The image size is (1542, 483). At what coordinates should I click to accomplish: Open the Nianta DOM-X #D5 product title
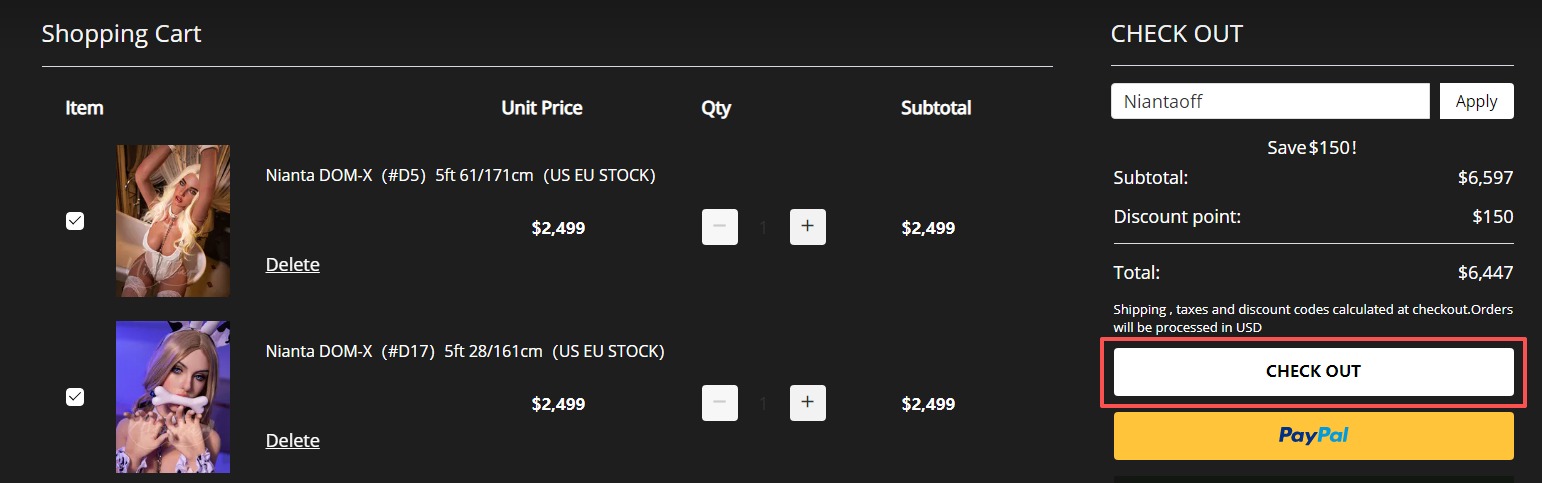(x=460, y=176)
